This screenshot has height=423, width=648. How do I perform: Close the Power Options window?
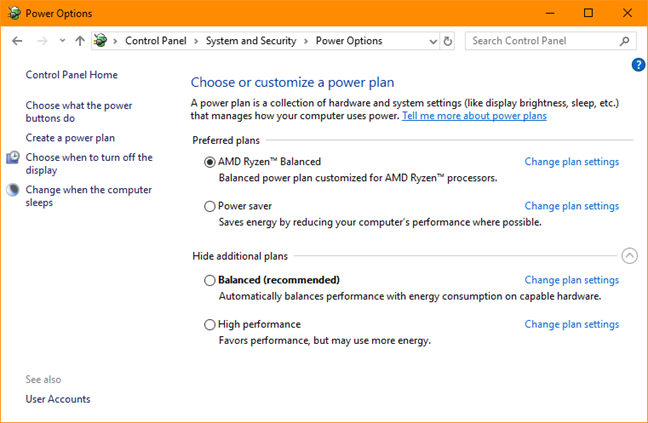point(627,13)
